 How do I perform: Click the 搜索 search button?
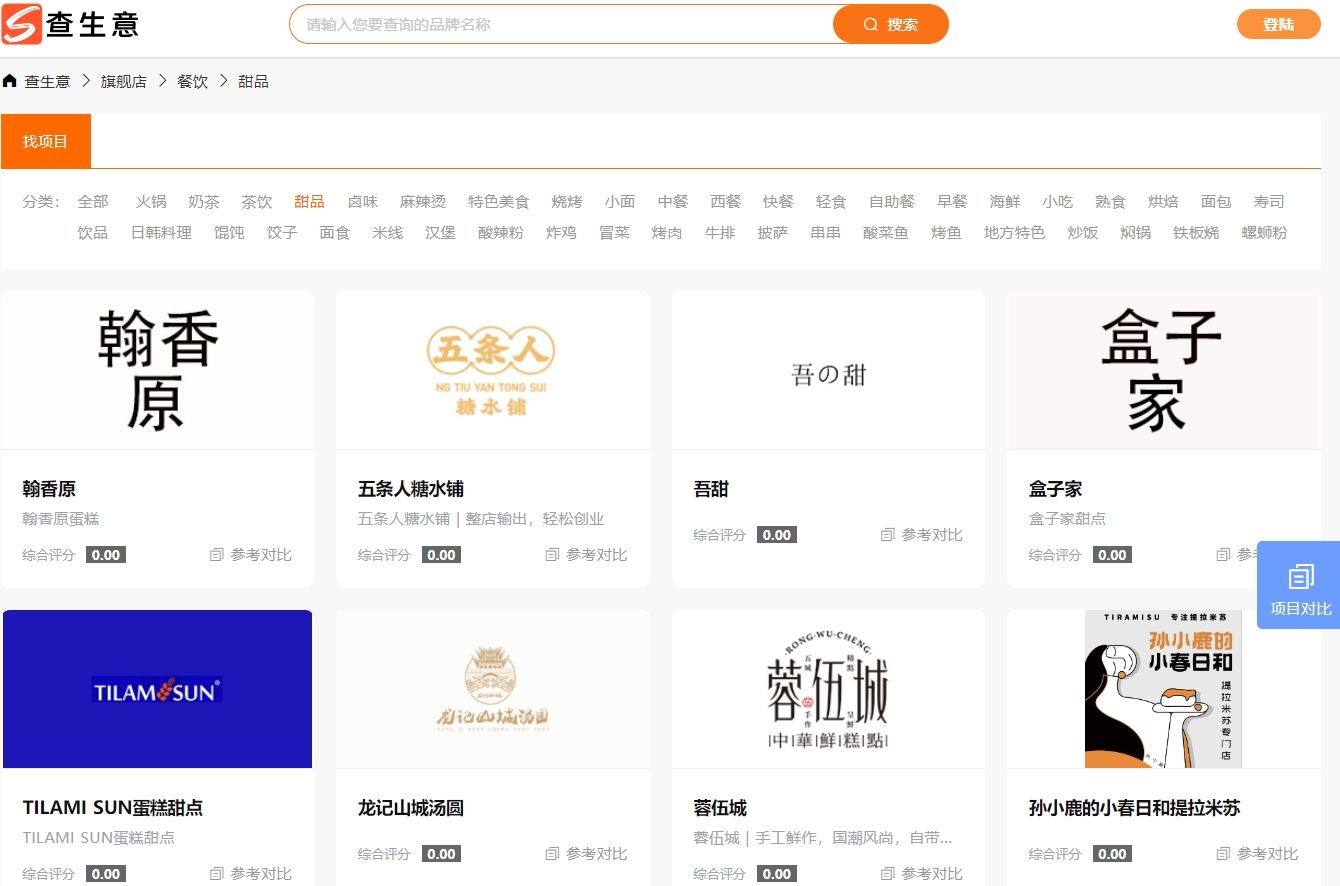pos(890,24)
